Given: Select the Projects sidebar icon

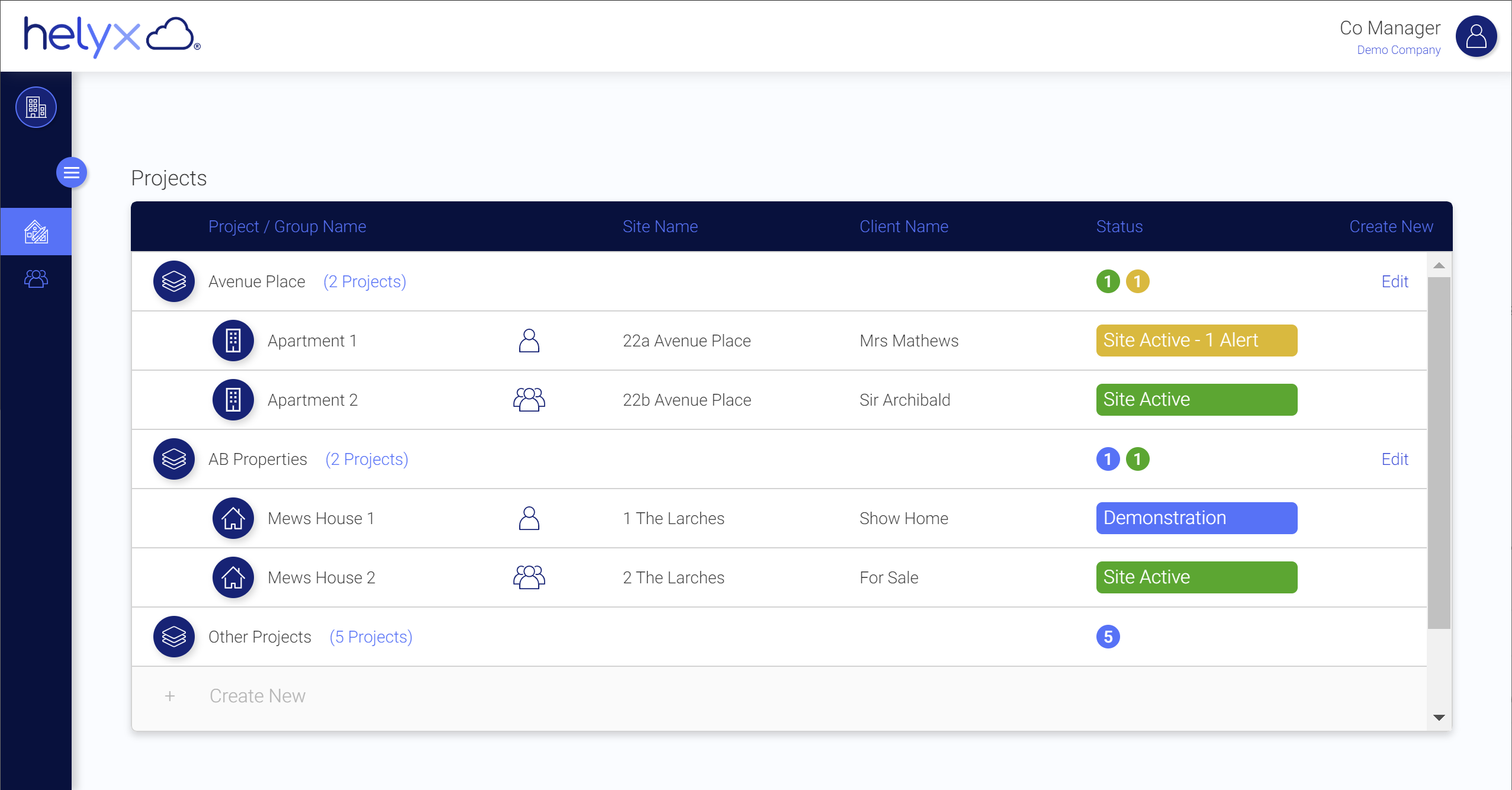Looking at the screenshot, I should click(x=36, y=232).
